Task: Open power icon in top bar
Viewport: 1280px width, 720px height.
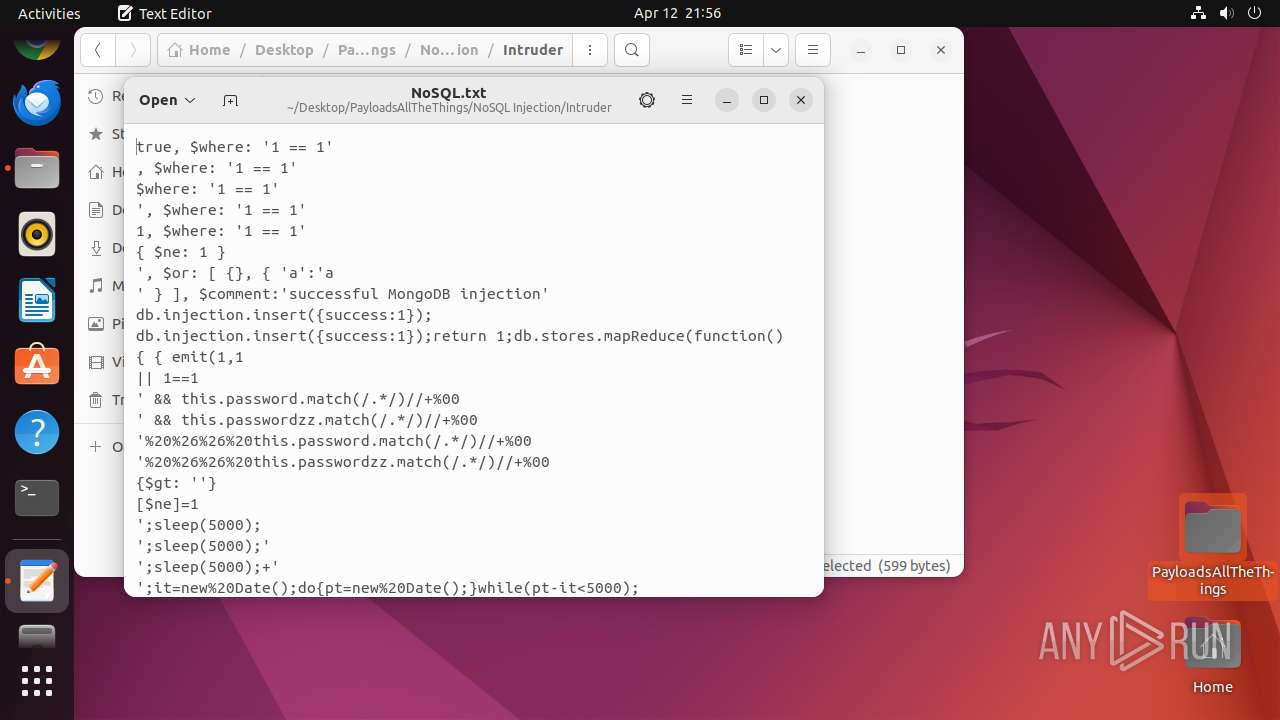Action: pos(1255,13)
